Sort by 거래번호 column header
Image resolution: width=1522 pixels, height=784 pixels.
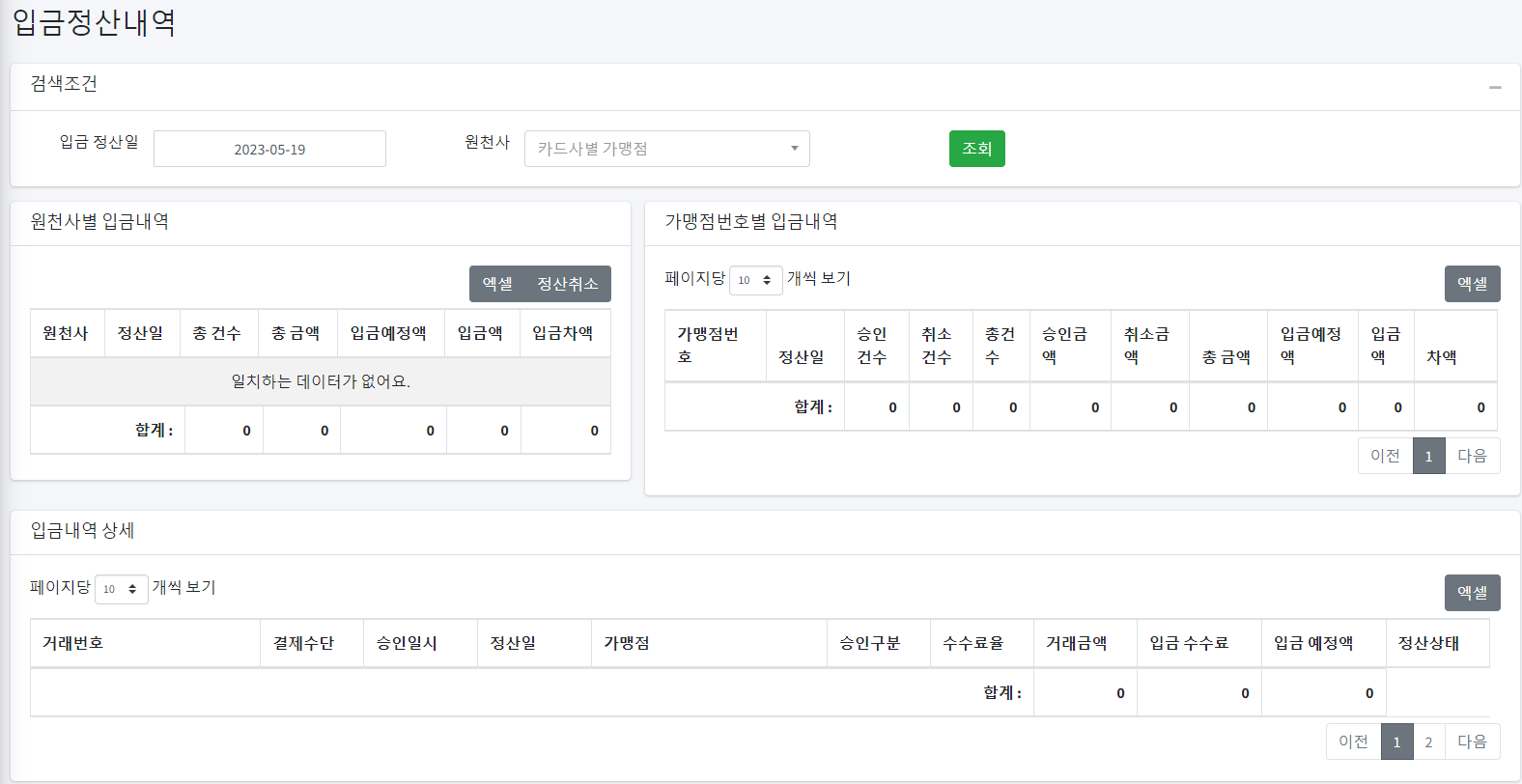(73, 643)
